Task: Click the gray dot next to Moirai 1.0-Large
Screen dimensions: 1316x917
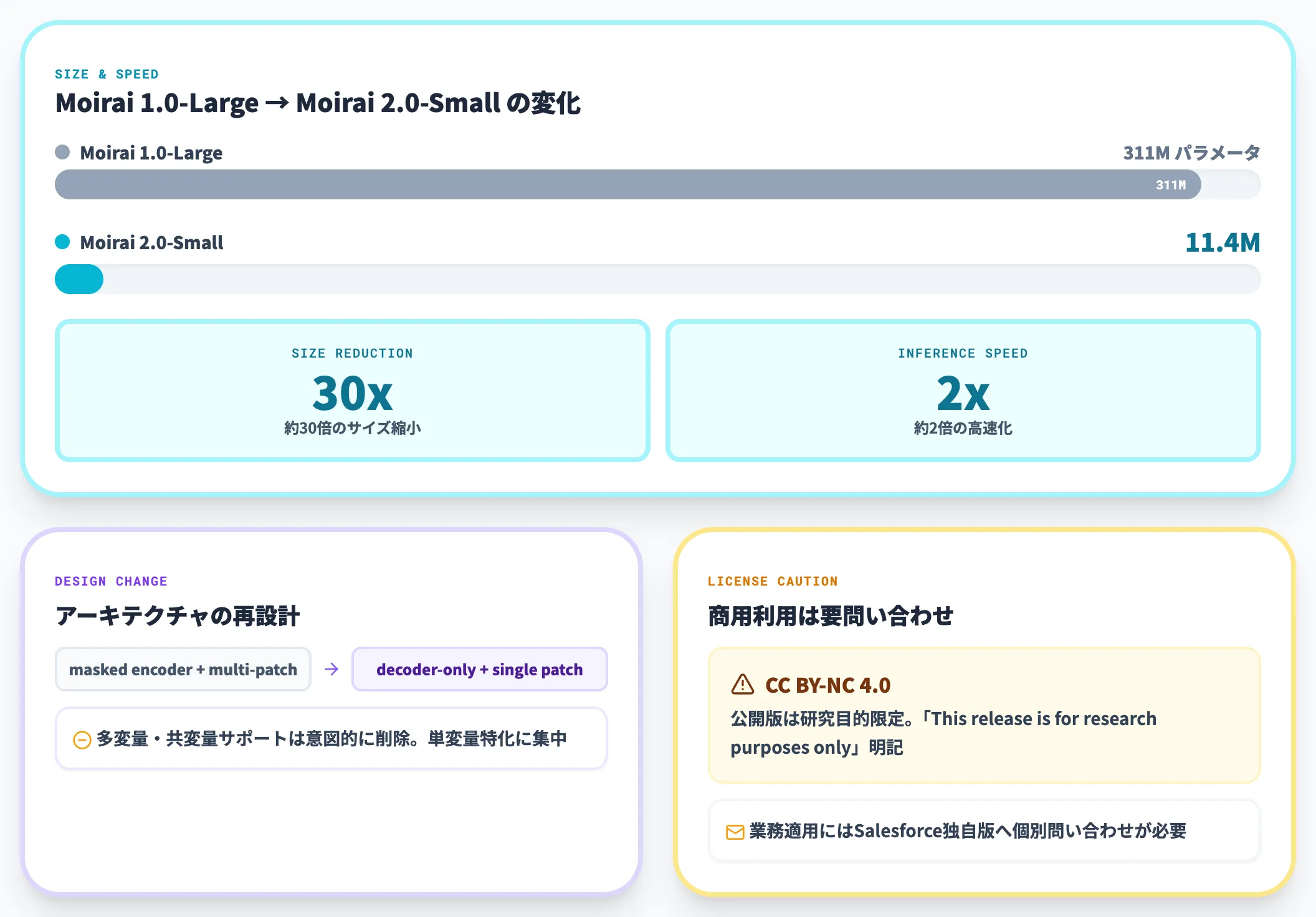Action: [x=62, y=152]
